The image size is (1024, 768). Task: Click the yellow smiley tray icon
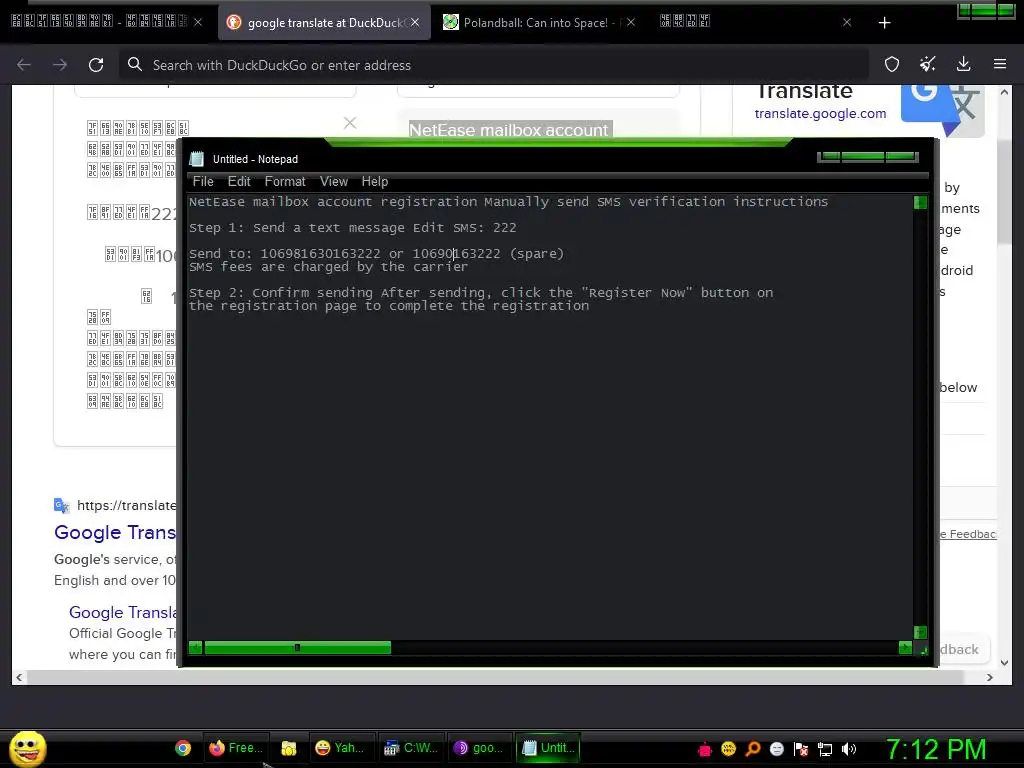point(729,749)
